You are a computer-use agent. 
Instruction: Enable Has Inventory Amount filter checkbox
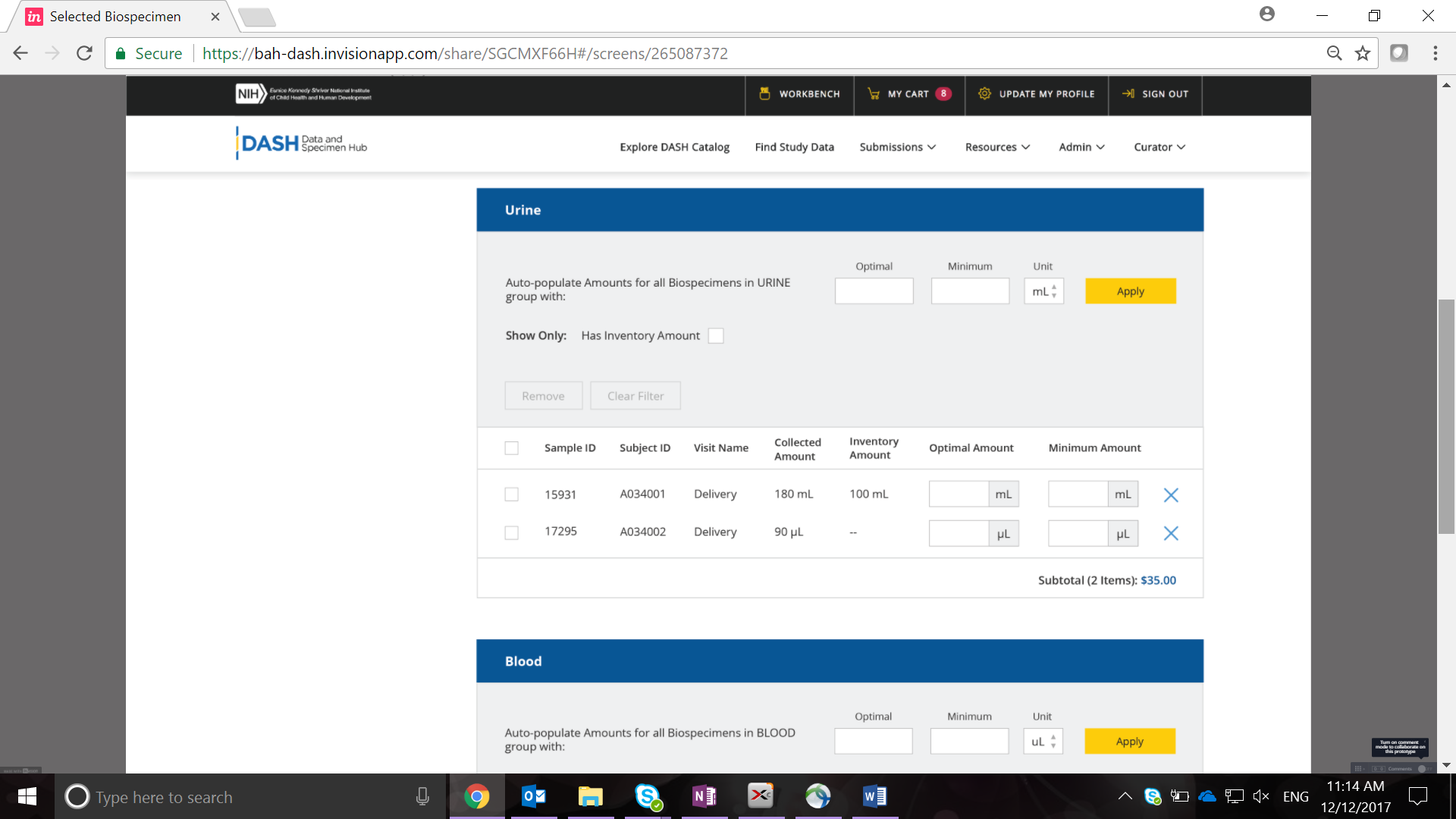716,336
